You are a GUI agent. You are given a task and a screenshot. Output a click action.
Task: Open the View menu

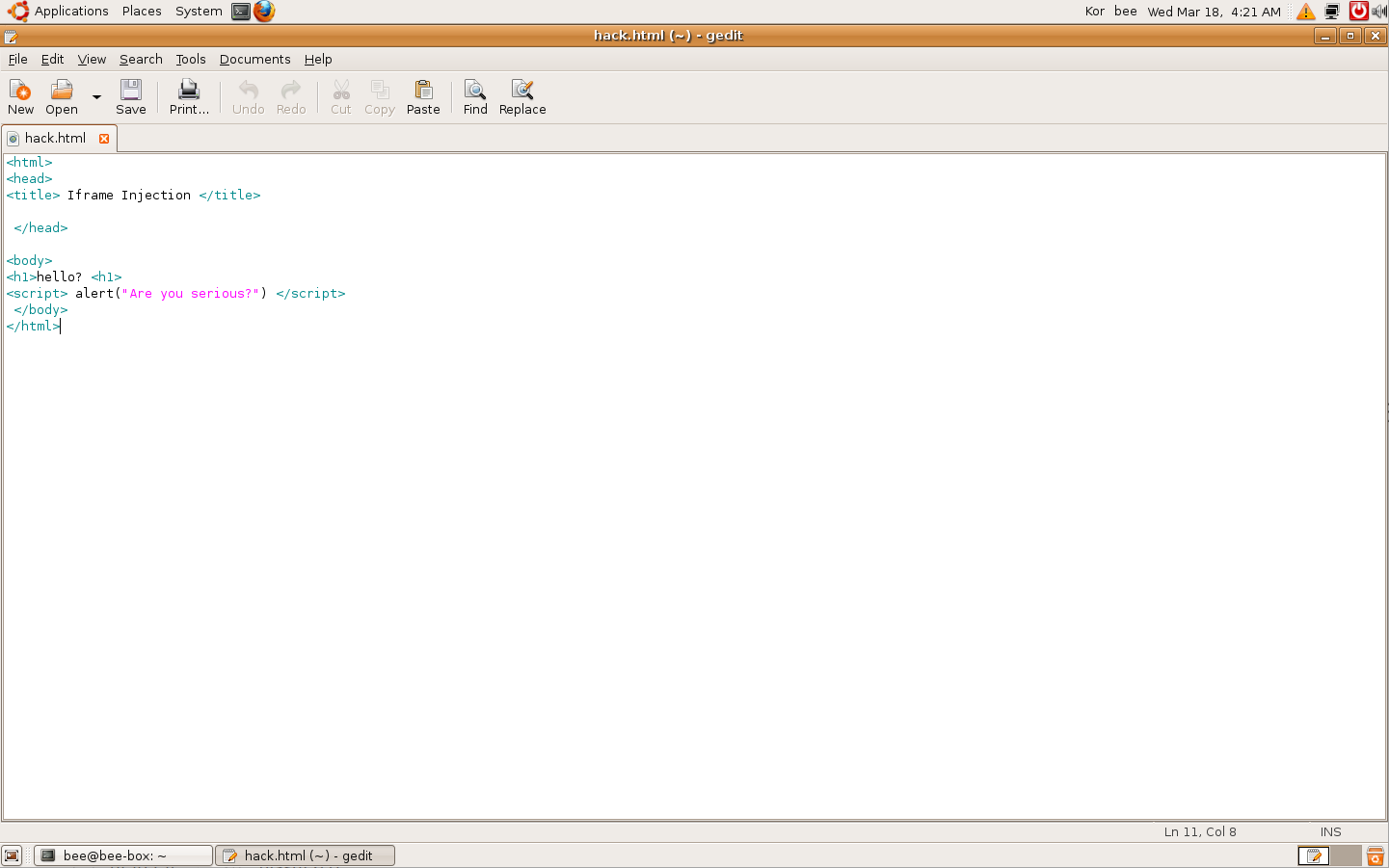pyautogui.click(x=92, y=59)
